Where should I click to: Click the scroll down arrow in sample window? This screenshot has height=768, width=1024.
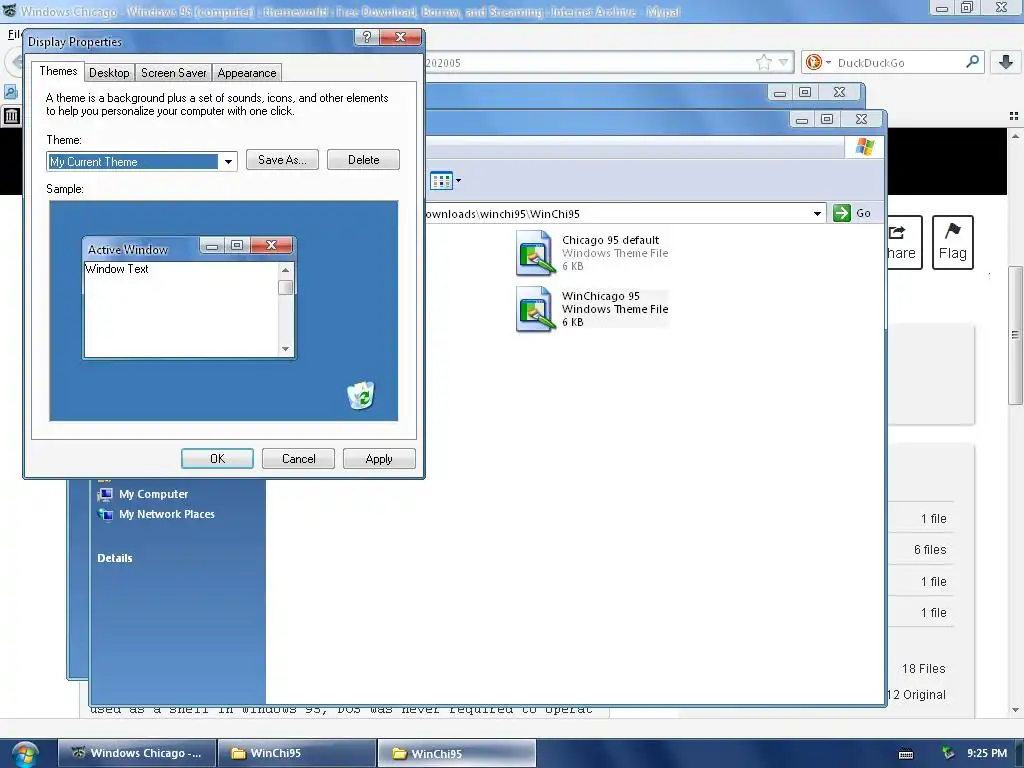coord(285,349)
